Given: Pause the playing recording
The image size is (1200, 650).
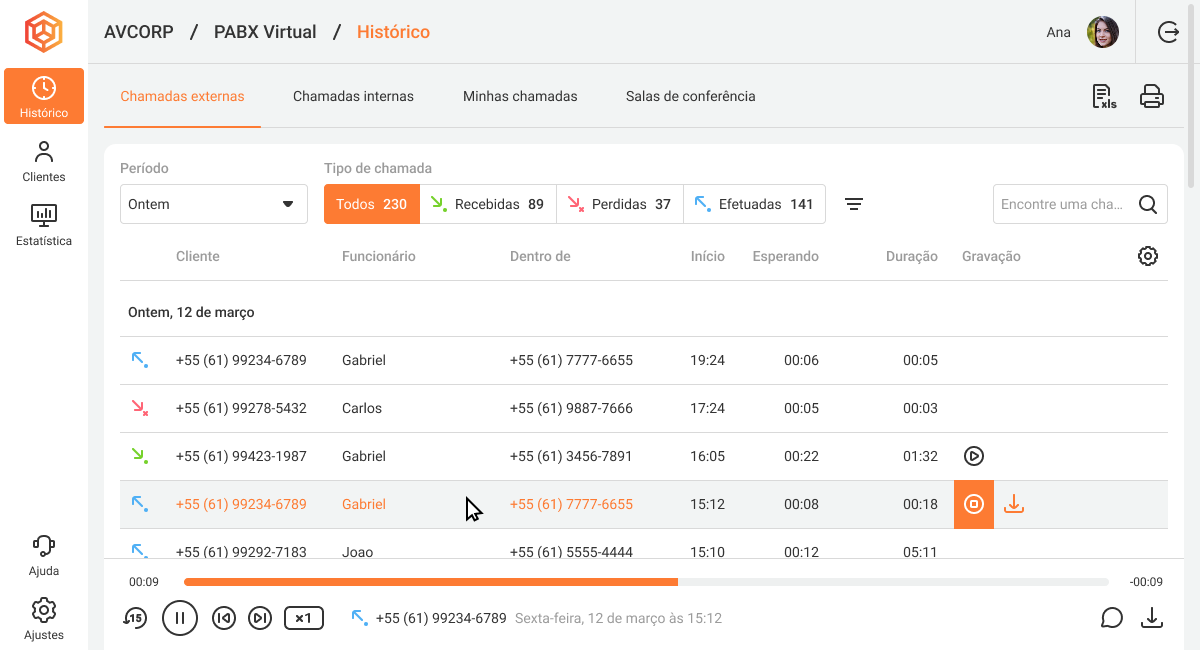Looking at the screenshot, I should pyautogui.click(x=180, y=618).
